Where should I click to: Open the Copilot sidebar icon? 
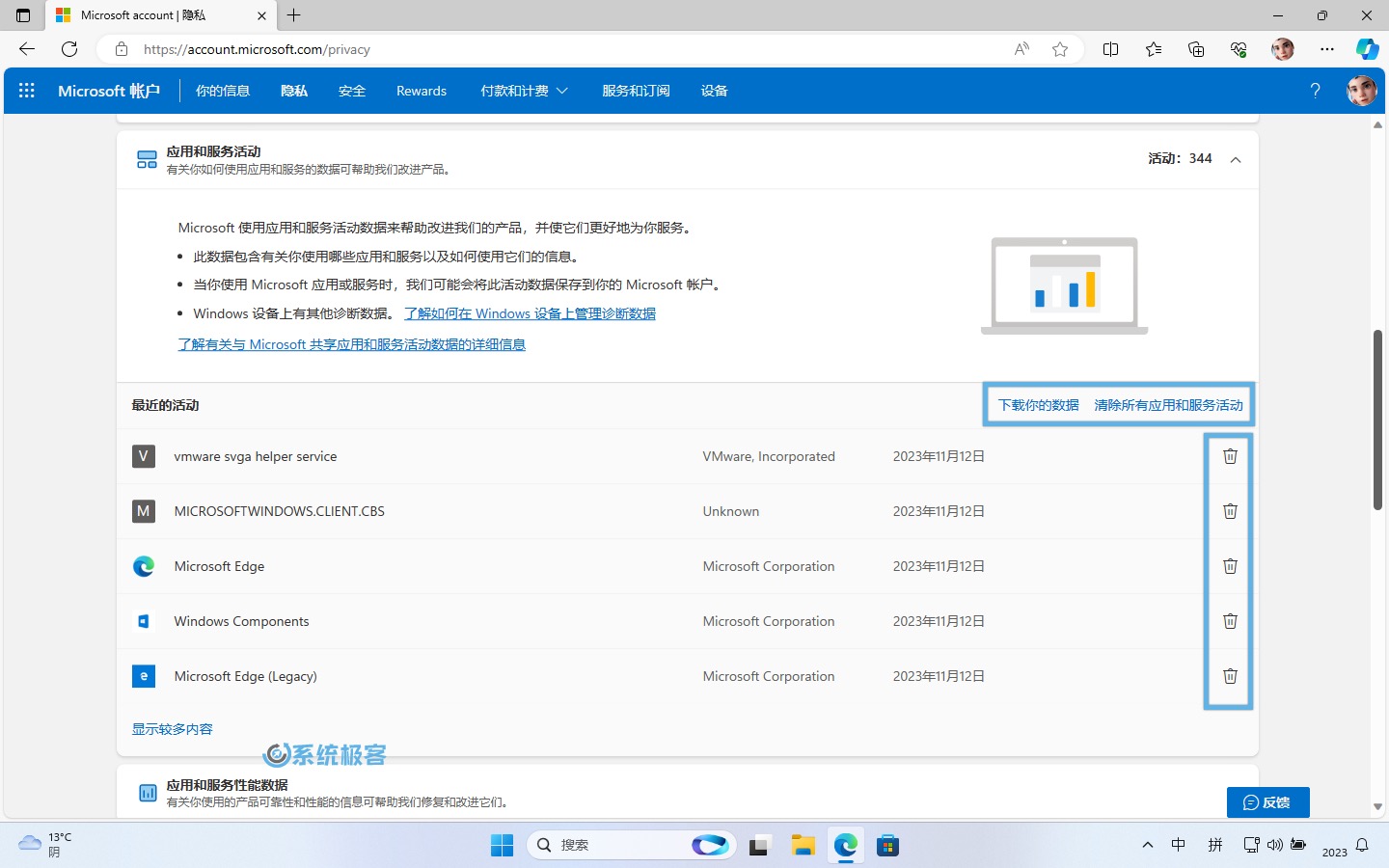click(x=1367, y=49)
